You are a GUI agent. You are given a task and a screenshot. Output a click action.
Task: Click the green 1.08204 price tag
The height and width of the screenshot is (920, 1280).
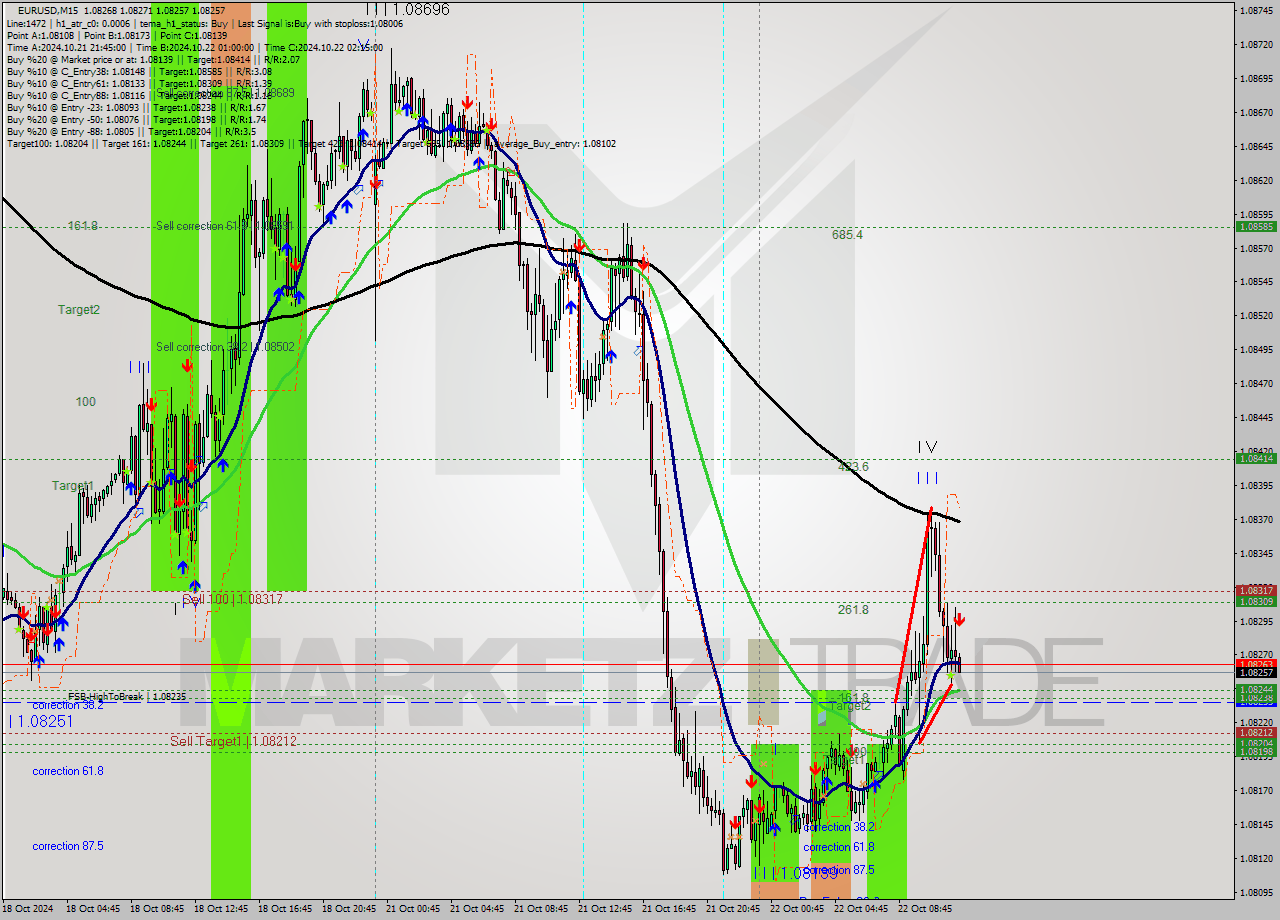tap(1256, 743)
